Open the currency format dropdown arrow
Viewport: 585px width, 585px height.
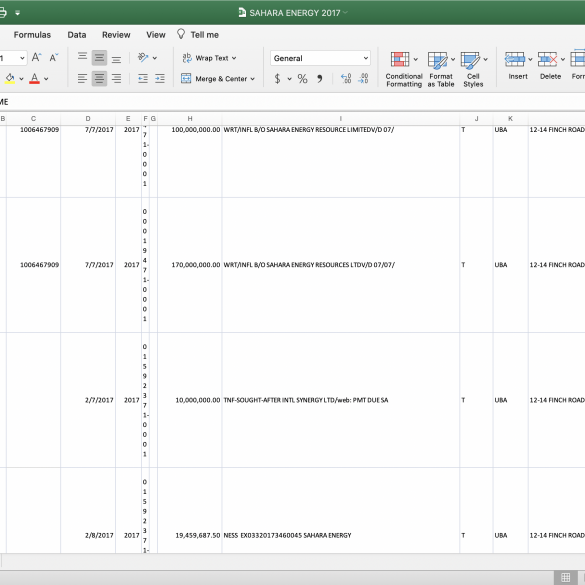tap(290, 79)
